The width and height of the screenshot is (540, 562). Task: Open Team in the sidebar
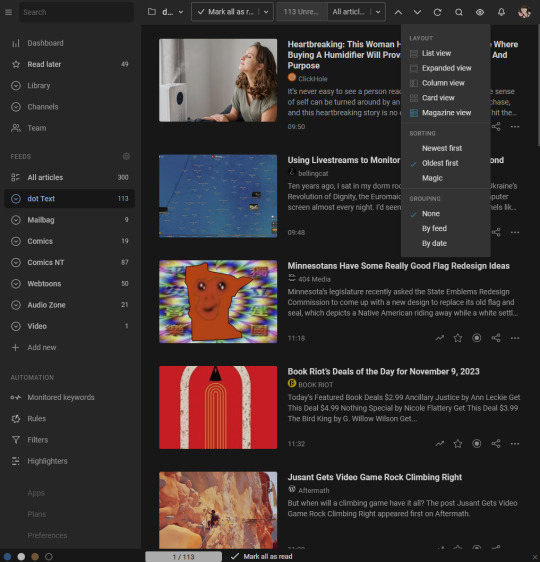coord(70,128)
